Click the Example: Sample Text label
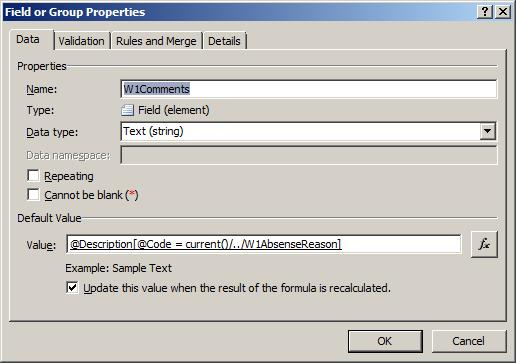 (118, 268)
